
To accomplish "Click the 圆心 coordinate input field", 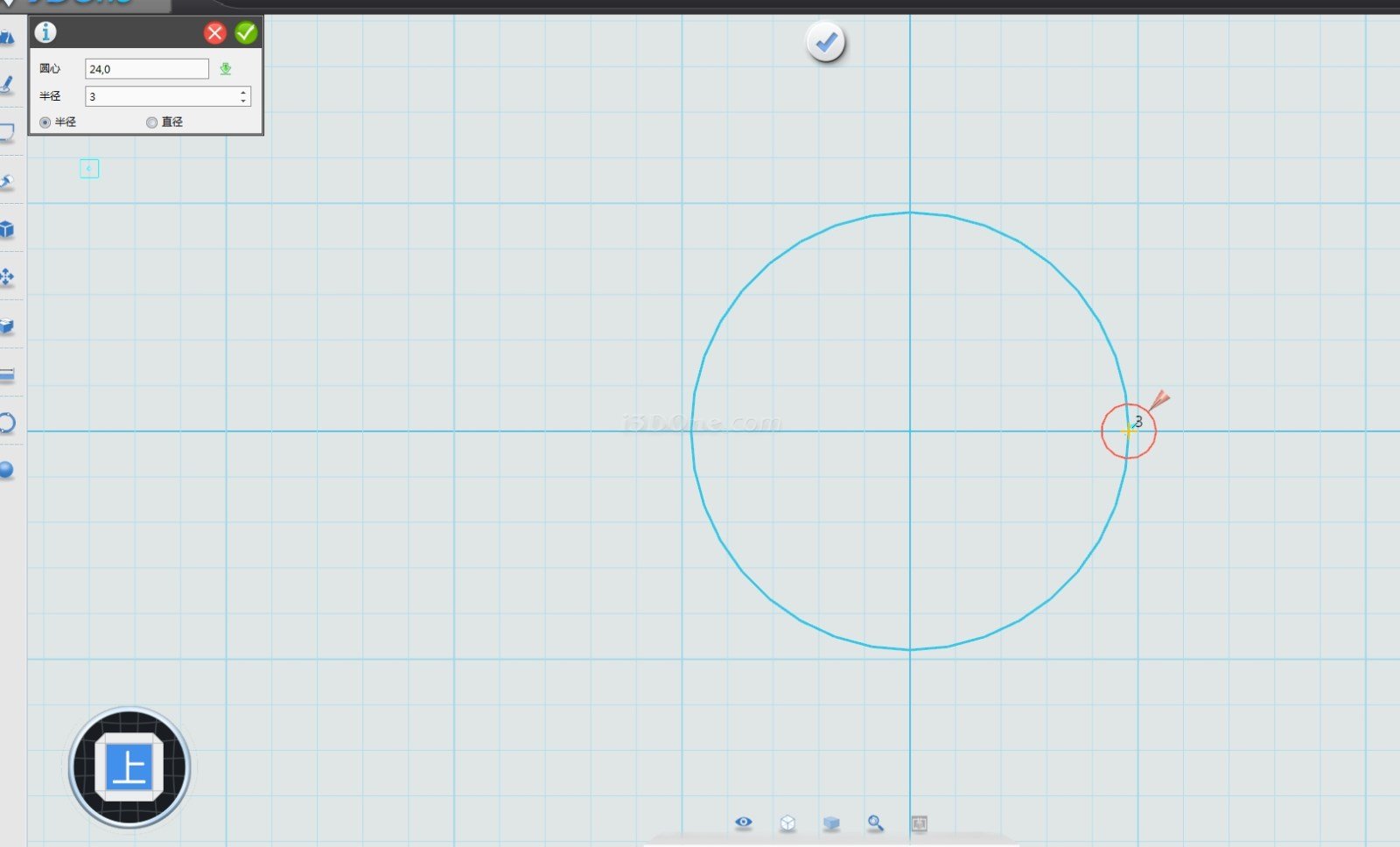I will (146, 69).
